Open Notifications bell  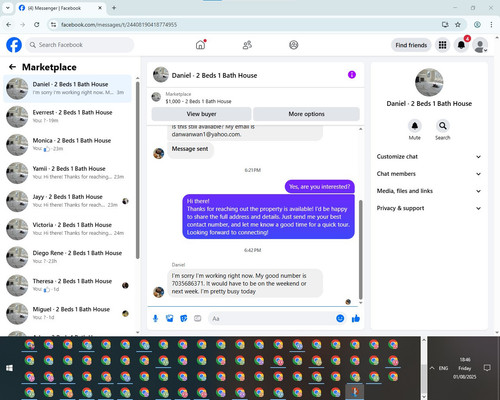click(461, 45)
